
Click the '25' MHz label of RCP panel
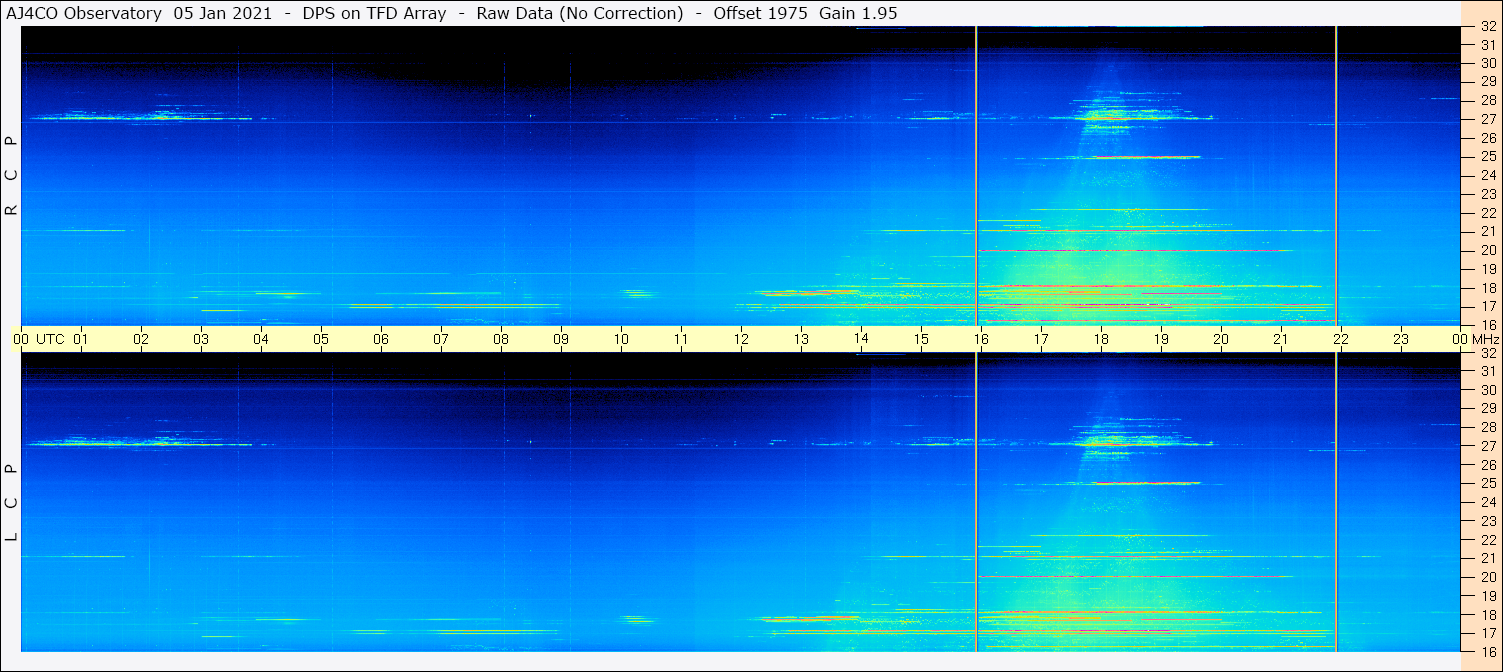coord(1488,156)
